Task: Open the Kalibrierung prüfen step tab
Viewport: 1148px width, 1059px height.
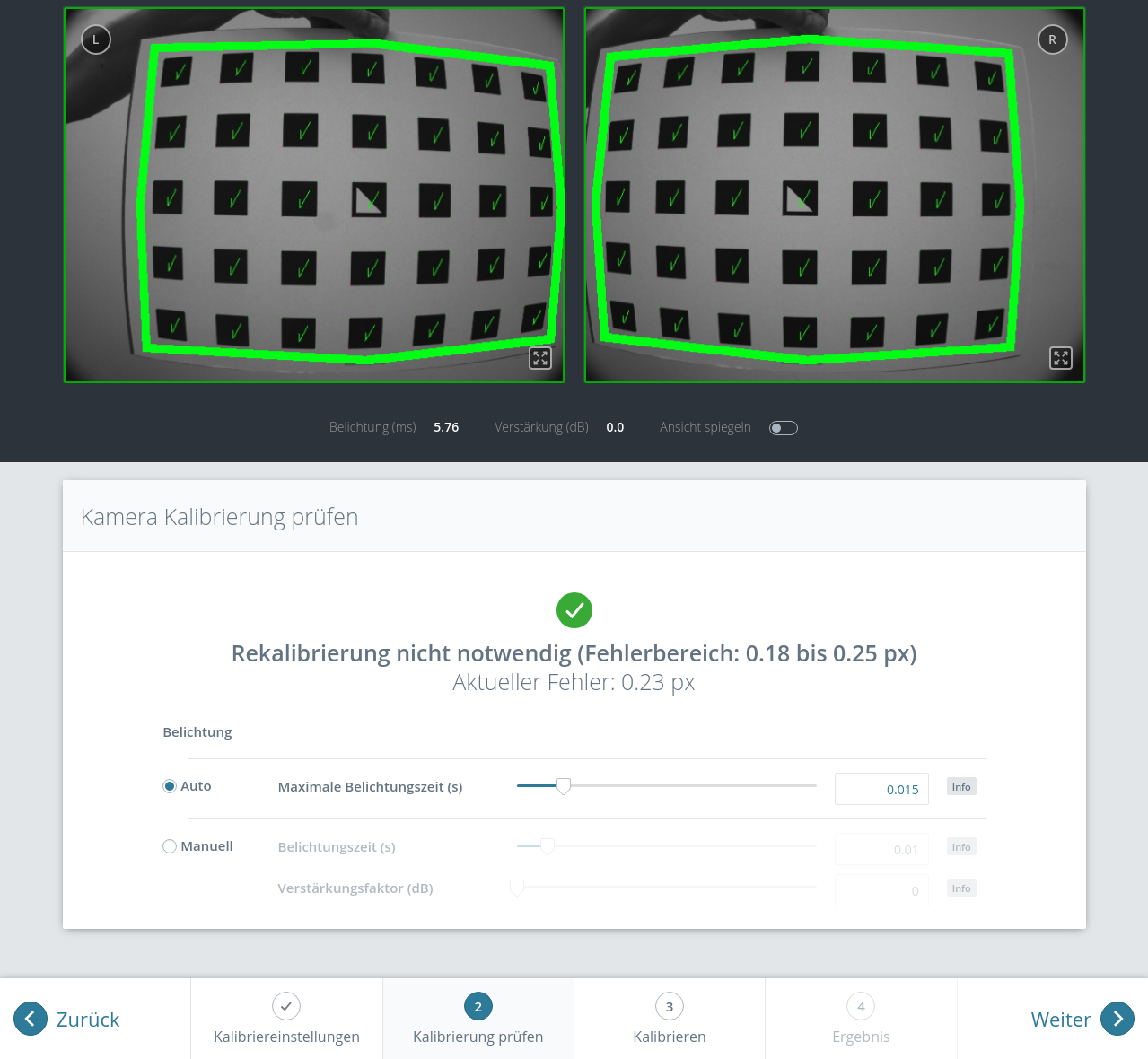Action: point(478,1019)
